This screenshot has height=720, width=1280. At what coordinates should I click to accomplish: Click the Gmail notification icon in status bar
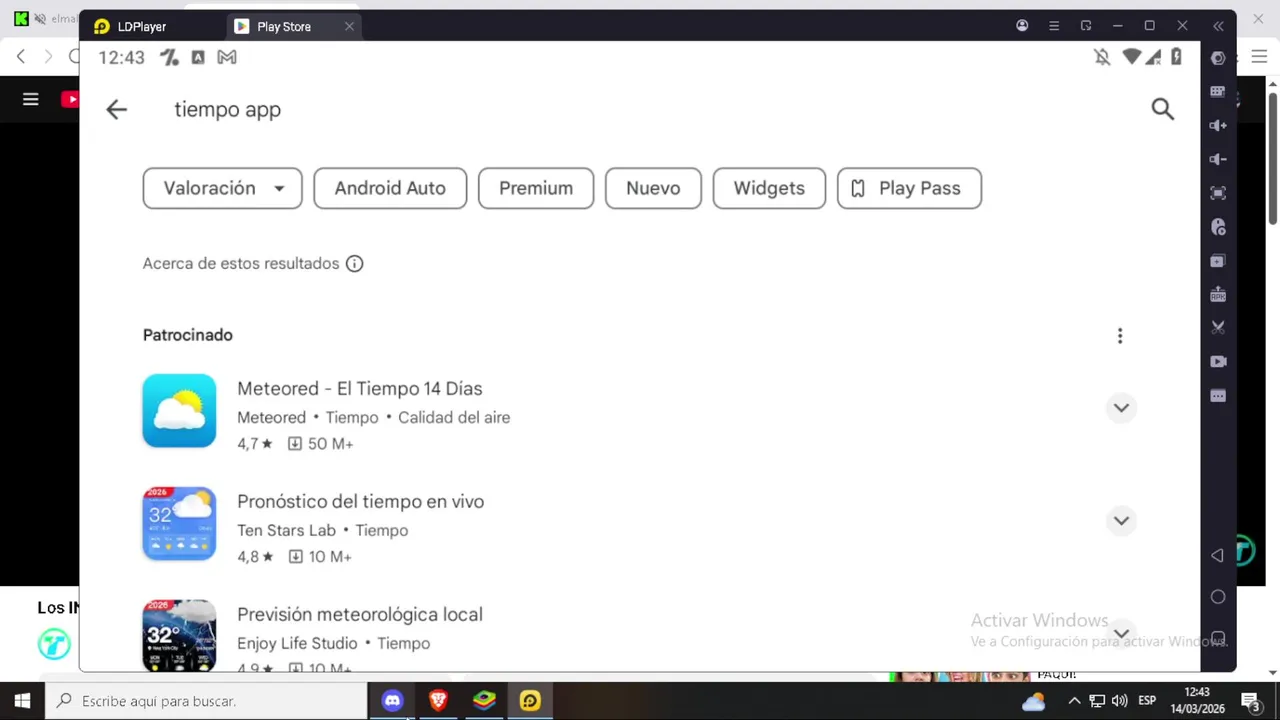pyautogui.click(x=227, y=57)
